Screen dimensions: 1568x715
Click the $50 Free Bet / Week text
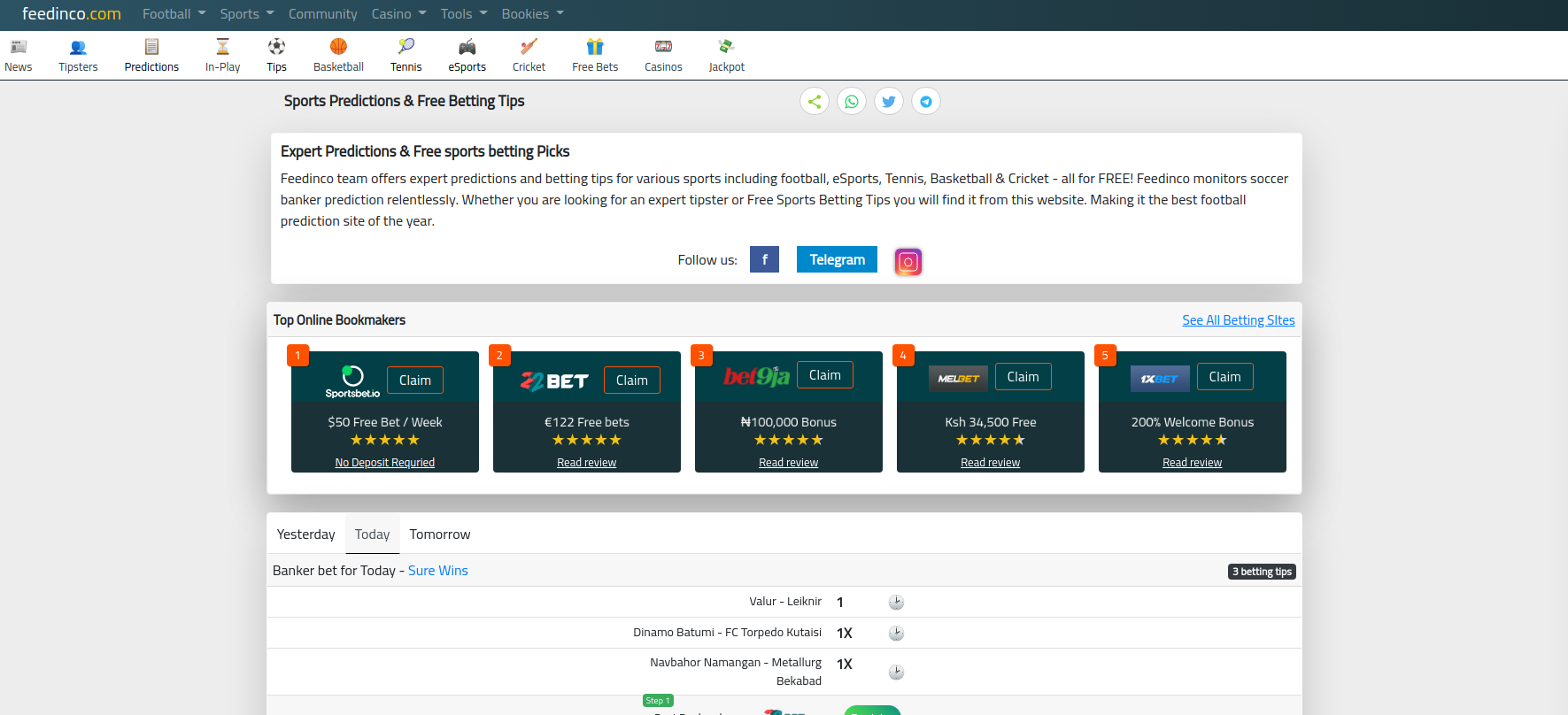(385, 422)
